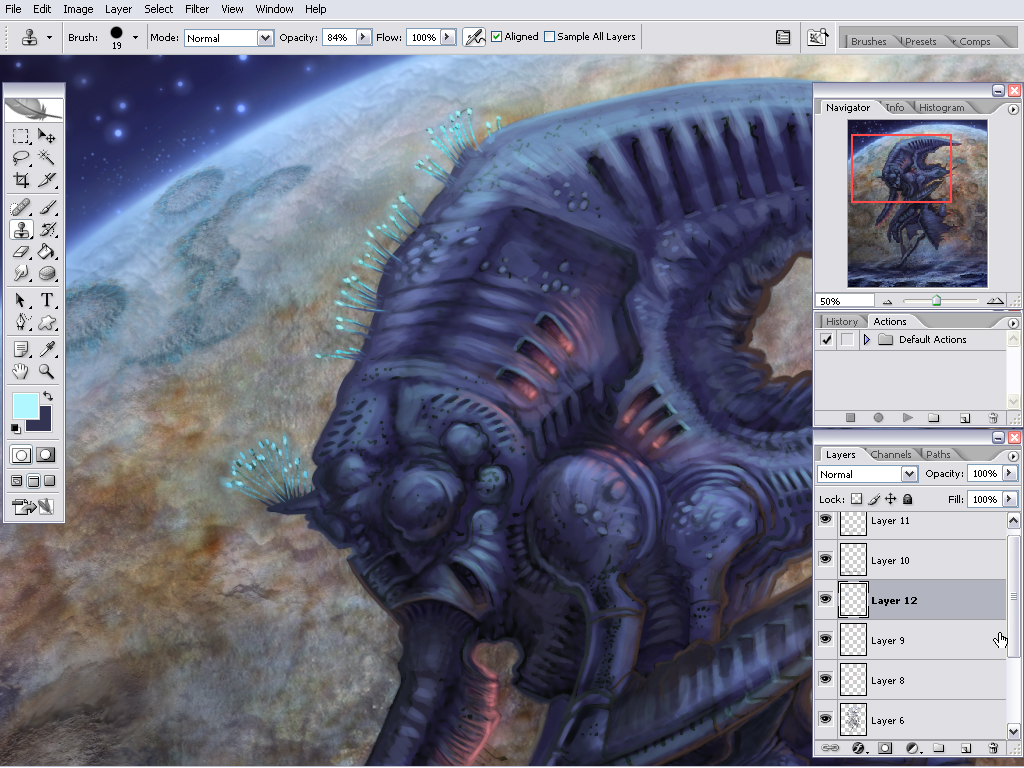Open the Filter menu
The height and width of the screenshot is (768, 1024).
click(x=197, y=9)
